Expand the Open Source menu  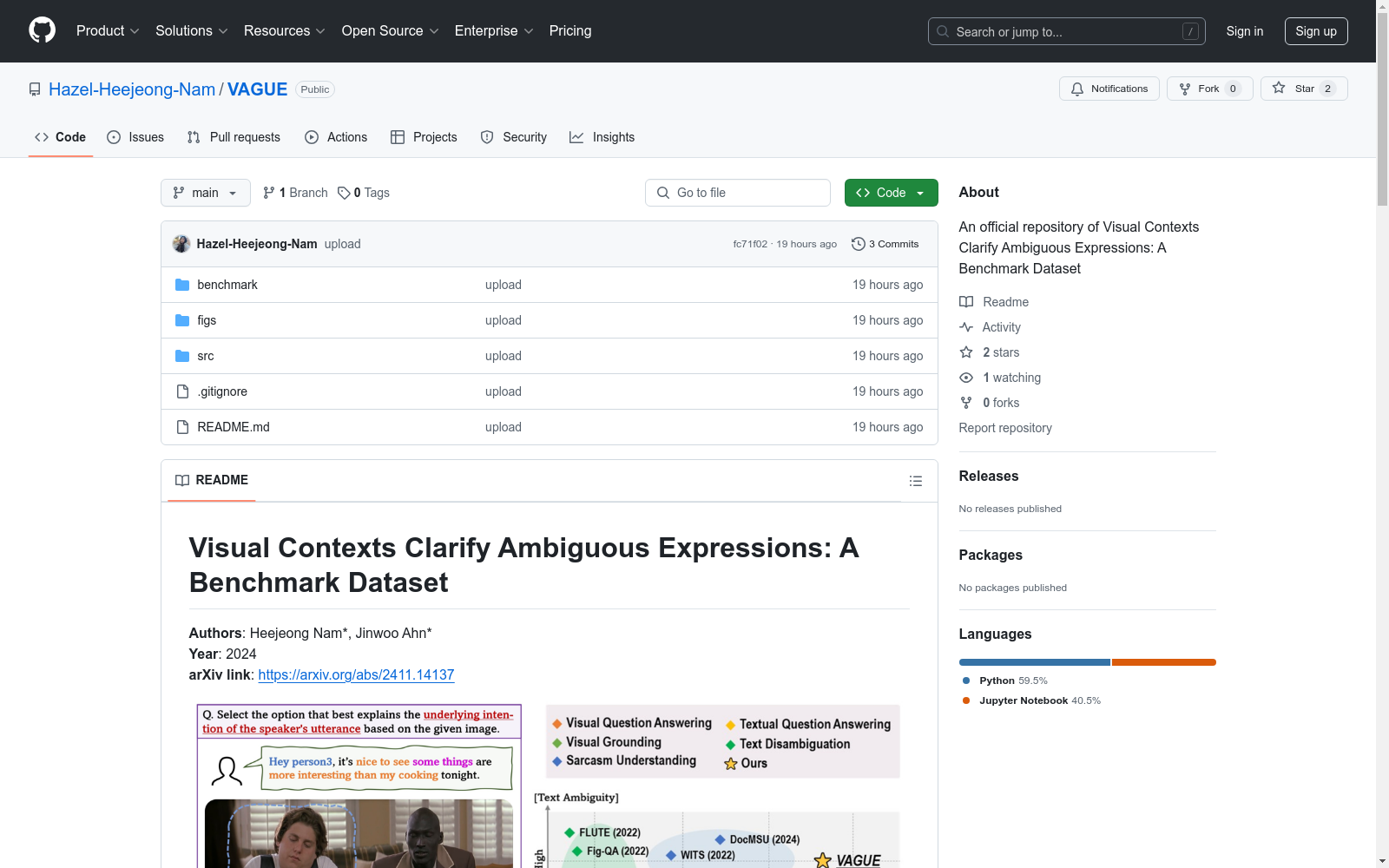[x=391, y=30]
